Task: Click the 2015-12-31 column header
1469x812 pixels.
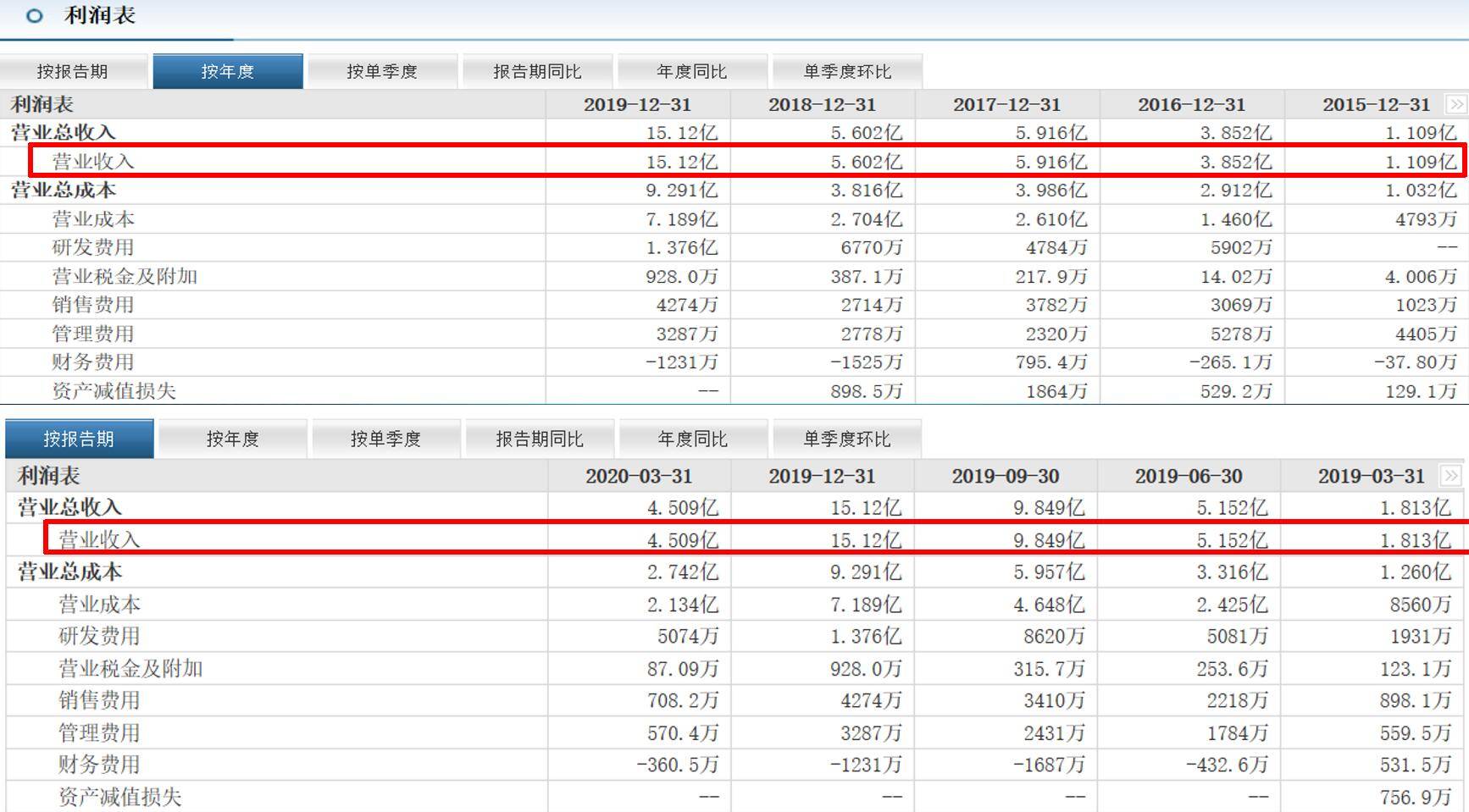Action: (1376, 105)
